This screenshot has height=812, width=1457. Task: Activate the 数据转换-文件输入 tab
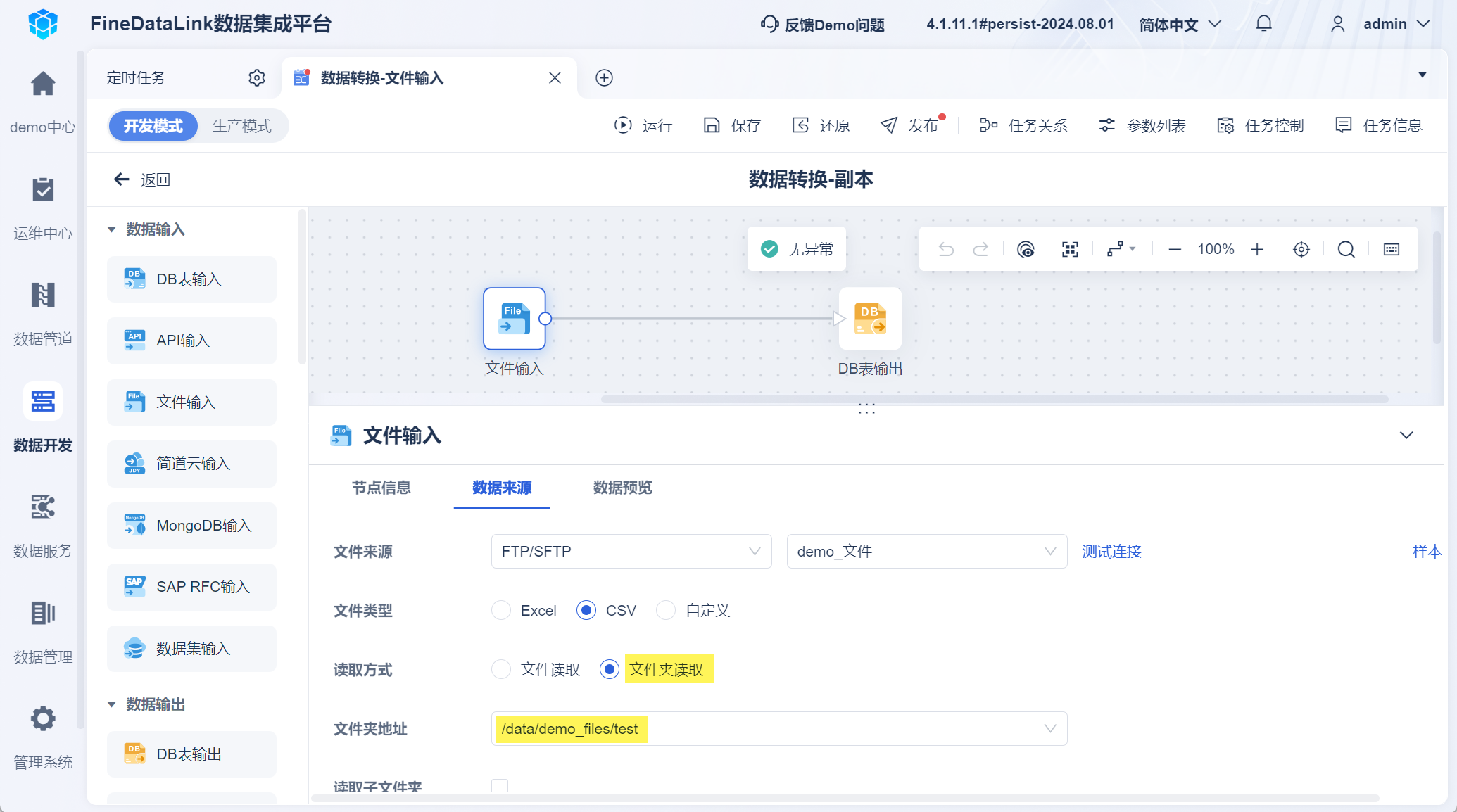click(x=382, y=77)
